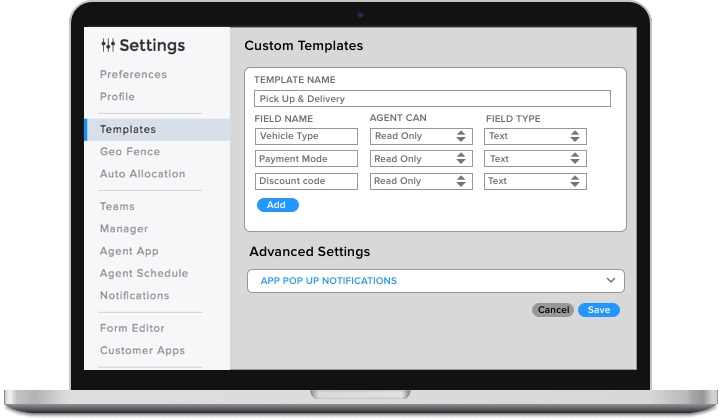
Task: Select Templates in the sidebar
Action: pos(127,130)
